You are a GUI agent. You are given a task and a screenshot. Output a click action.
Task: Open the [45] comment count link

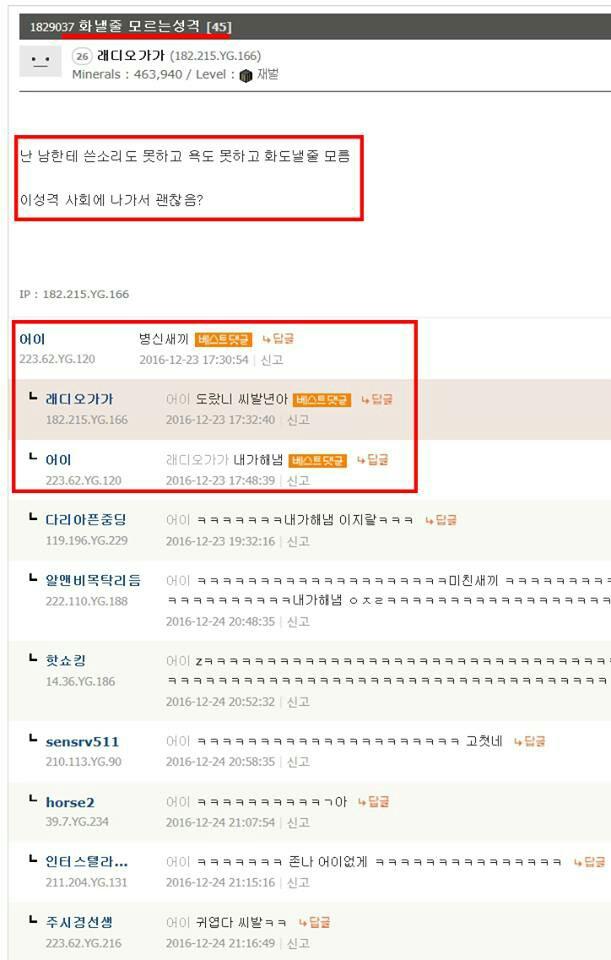[219, 27]
